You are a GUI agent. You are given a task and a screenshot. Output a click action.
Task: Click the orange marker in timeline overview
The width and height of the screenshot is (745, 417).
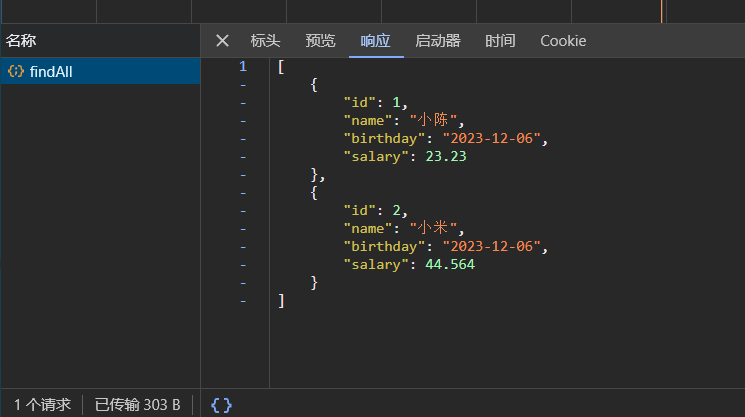pyautogui.click(x=661, y=11)
